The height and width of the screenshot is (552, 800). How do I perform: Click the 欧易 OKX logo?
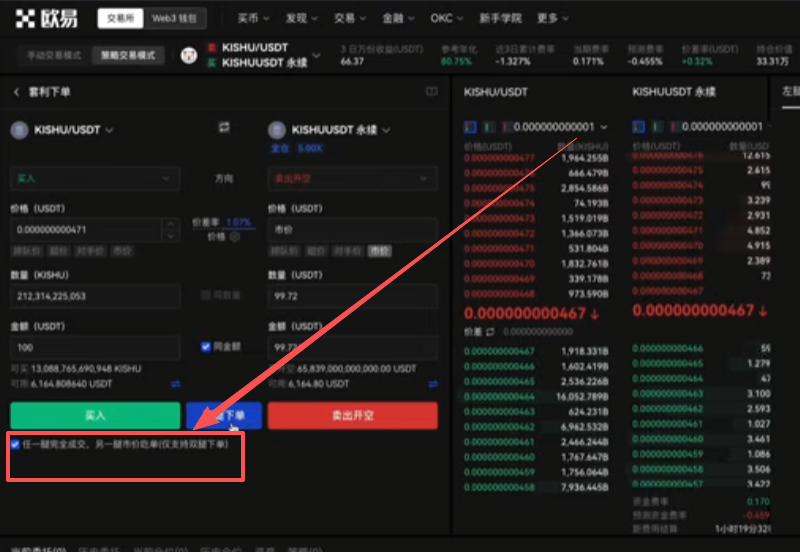click(x=46, y=18)
